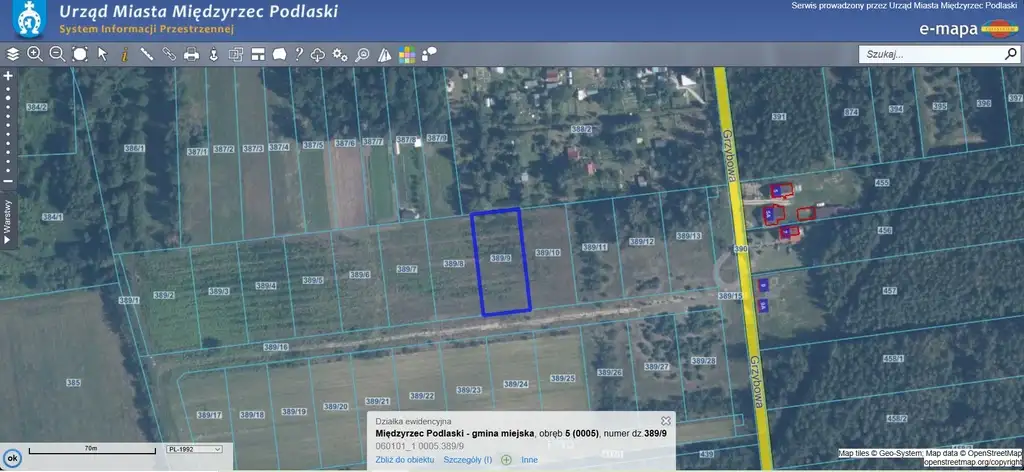Viewport: 1024px width, 472px height.
Task: Click the Szukaj search field
Action: point(928,55)
